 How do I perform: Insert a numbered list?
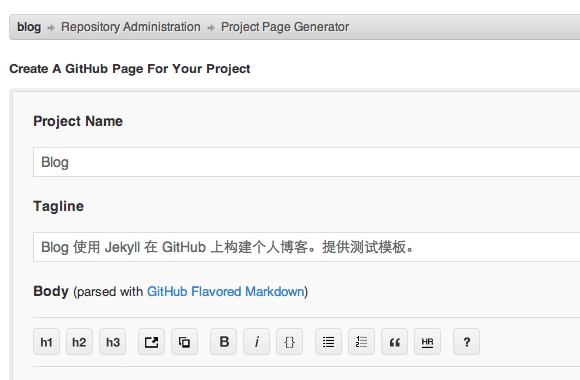coord(361,342)
